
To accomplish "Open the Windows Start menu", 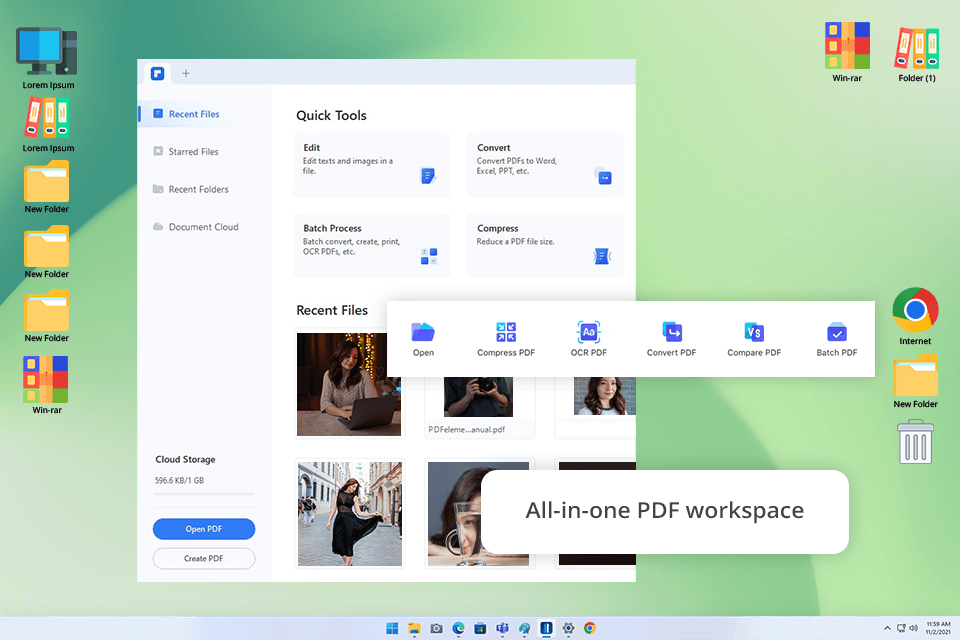I will (x=392, y=628).
